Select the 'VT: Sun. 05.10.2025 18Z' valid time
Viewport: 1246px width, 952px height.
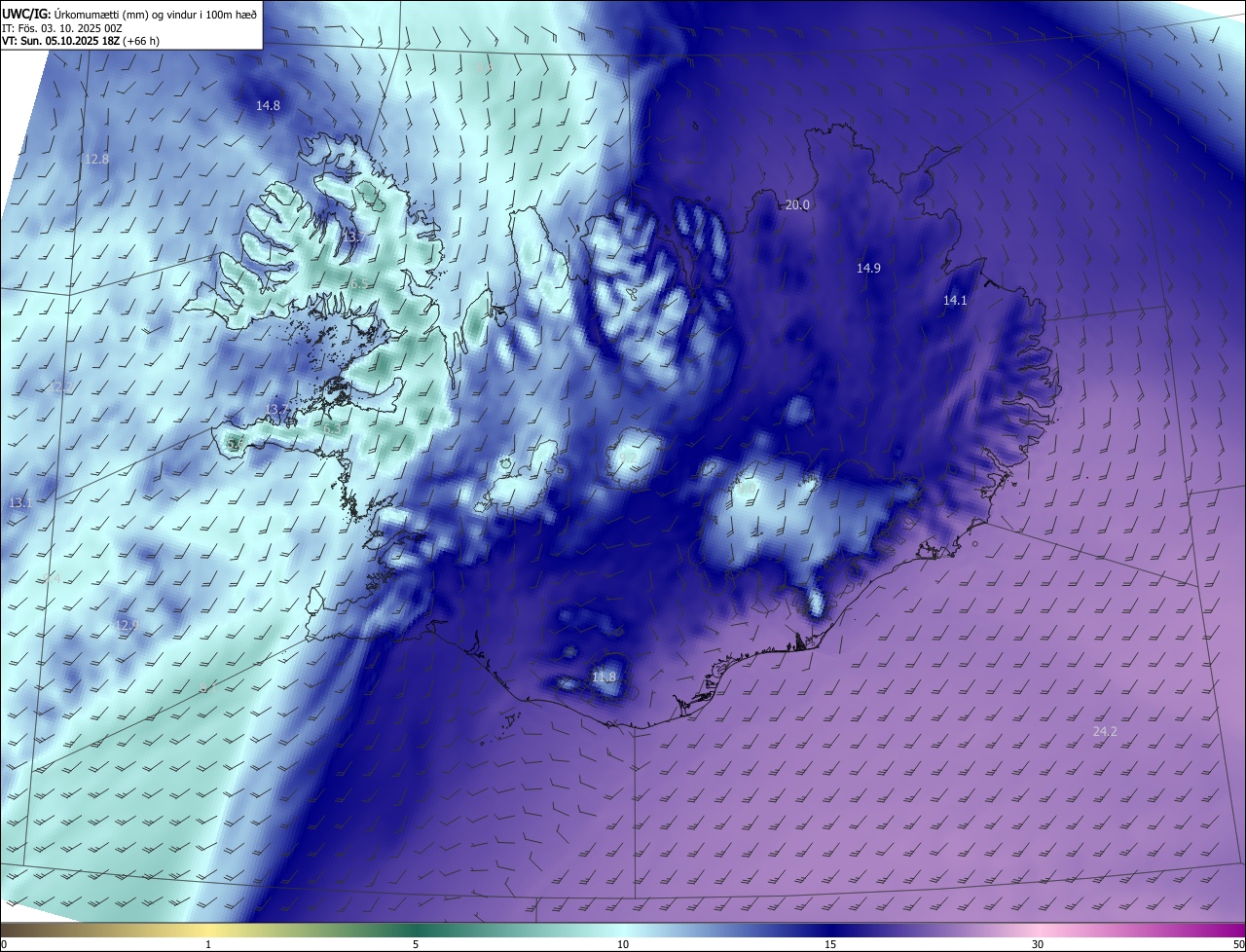pos(60,41)
